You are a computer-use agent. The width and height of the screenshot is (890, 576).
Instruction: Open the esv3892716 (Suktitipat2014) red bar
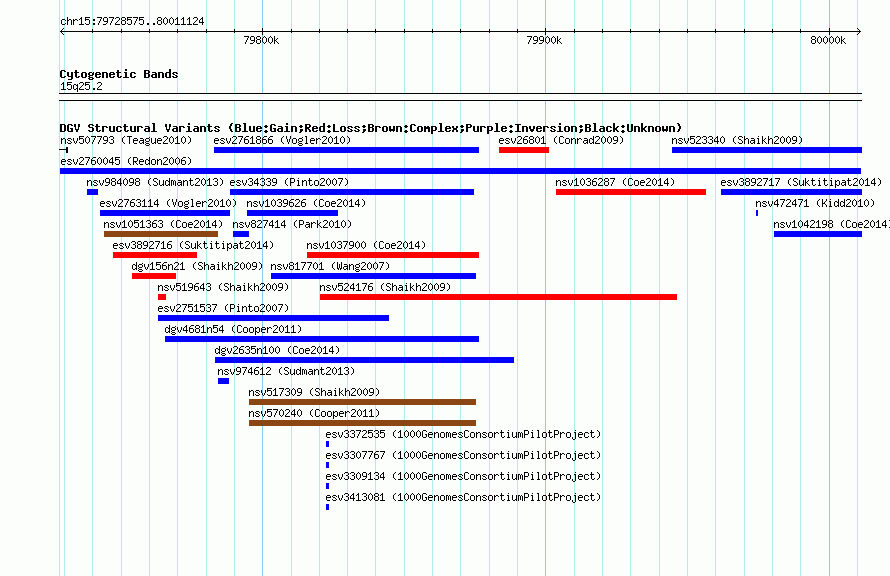(x=155, y=255)
